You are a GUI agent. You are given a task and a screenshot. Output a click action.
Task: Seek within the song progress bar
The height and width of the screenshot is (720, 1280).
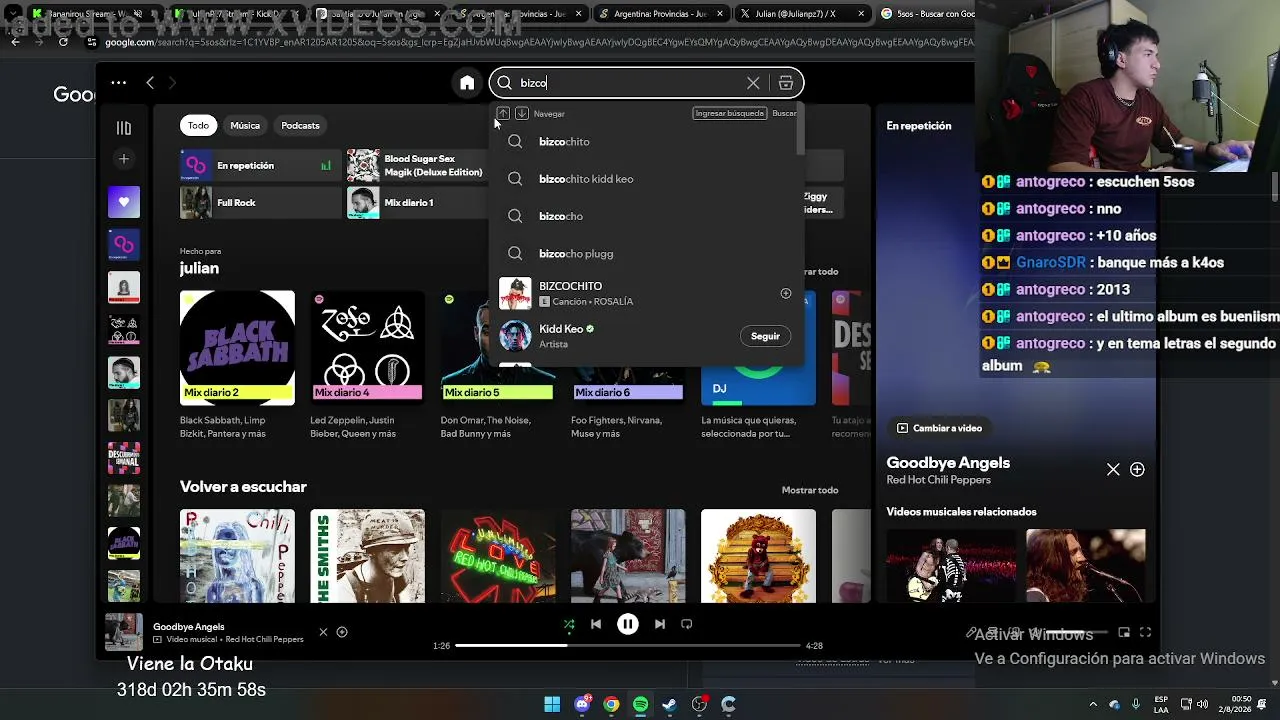click(x=627, y=646)
